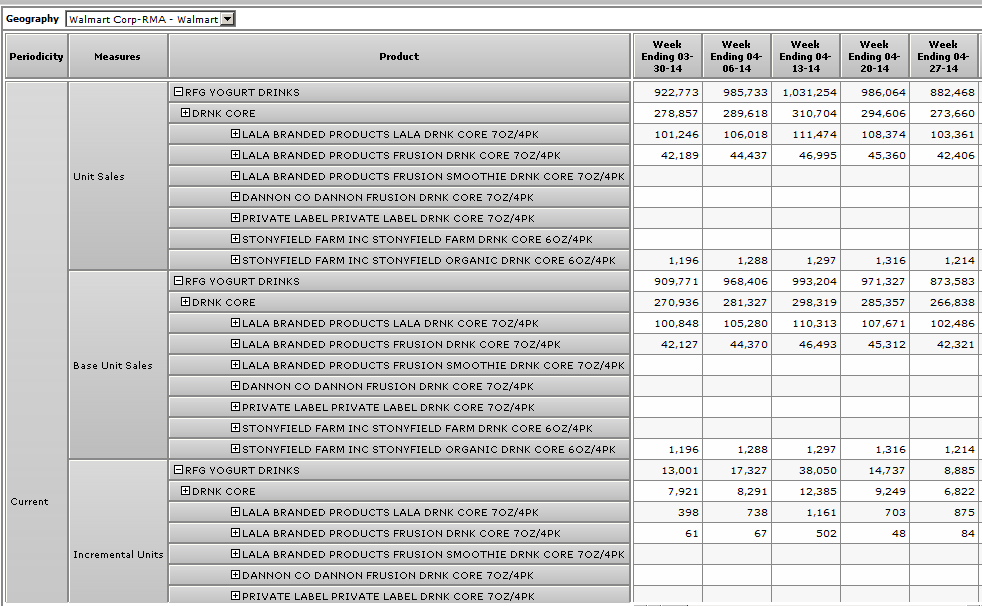
Task: Expand DRNK CORE under Base Unit Sales
Action: point(185,302)
